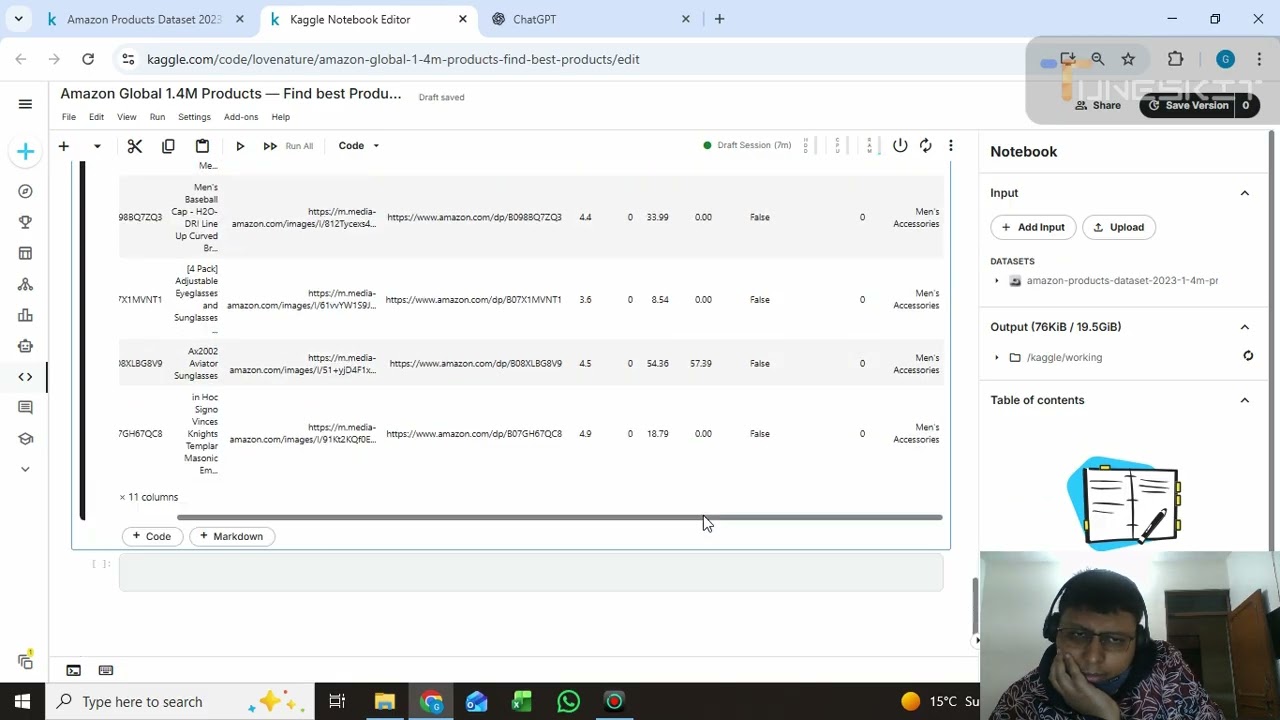Click the Run All button
The image size is (1280, 720).
(288, 146)
